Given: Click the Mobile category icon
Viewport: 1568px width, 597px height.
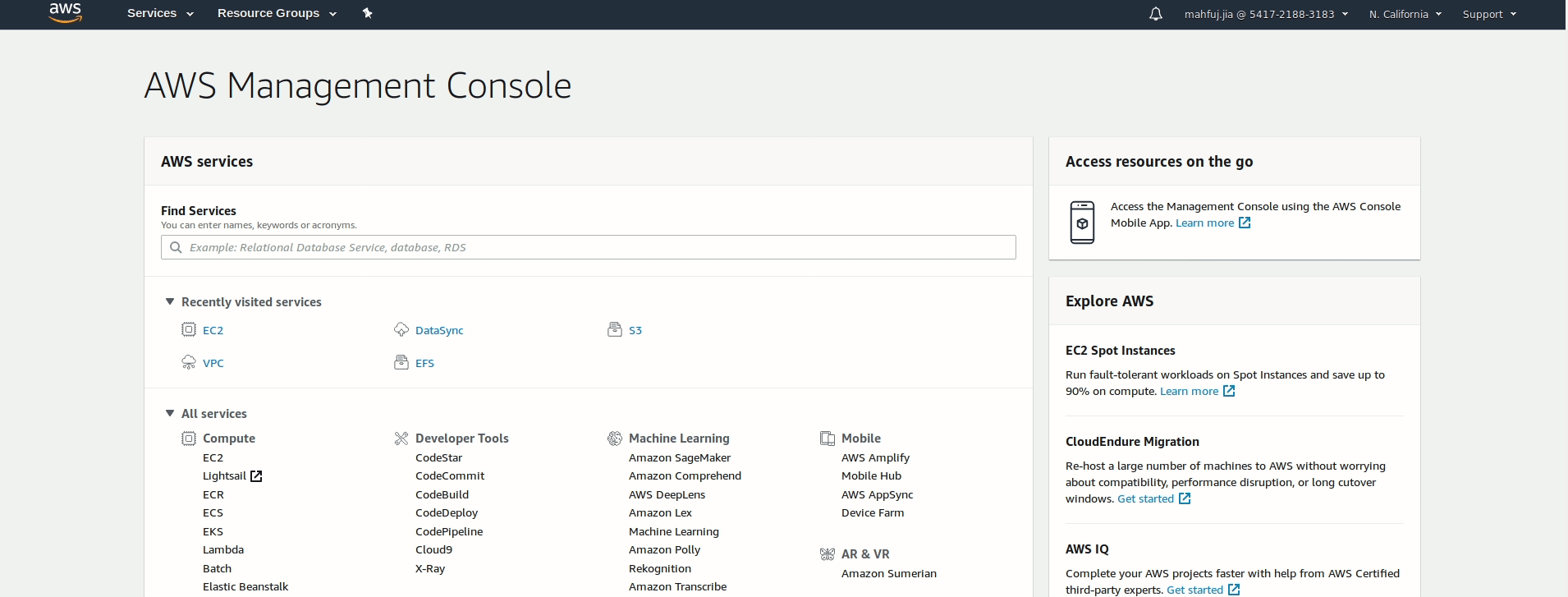Looking at the screenshot, I should [x=828, y=439].
